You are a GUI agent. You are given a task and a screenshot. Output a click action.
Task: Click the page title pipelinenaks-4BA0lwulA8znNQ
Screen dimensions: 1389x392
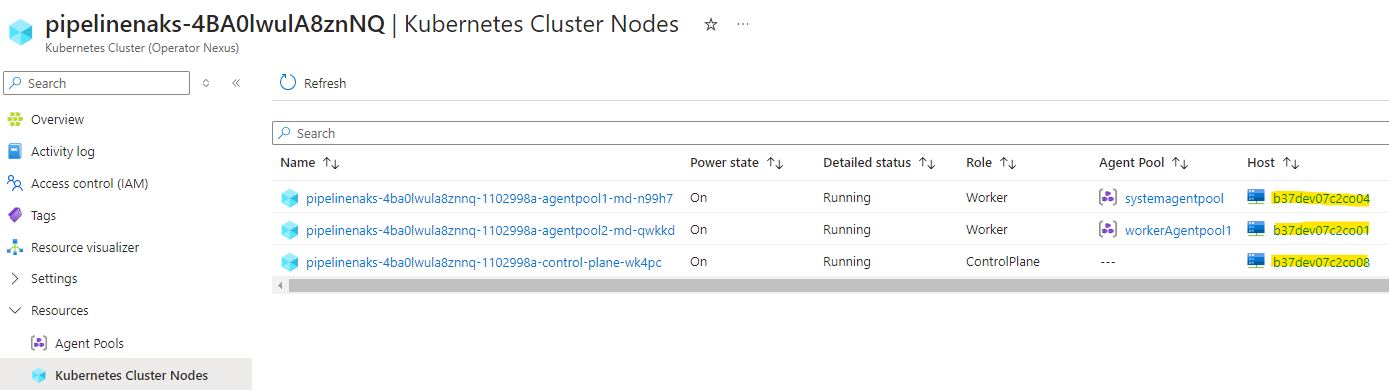[214, 25]
